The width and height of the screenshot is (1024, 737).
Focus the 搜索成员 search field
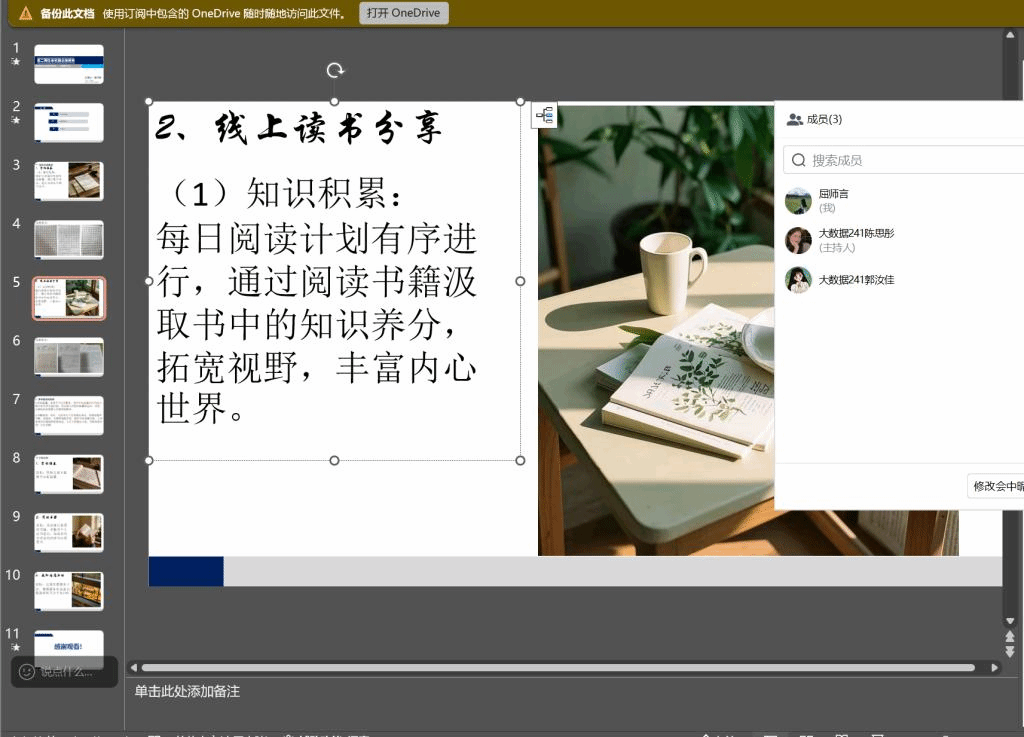click(x=910, y=160)
